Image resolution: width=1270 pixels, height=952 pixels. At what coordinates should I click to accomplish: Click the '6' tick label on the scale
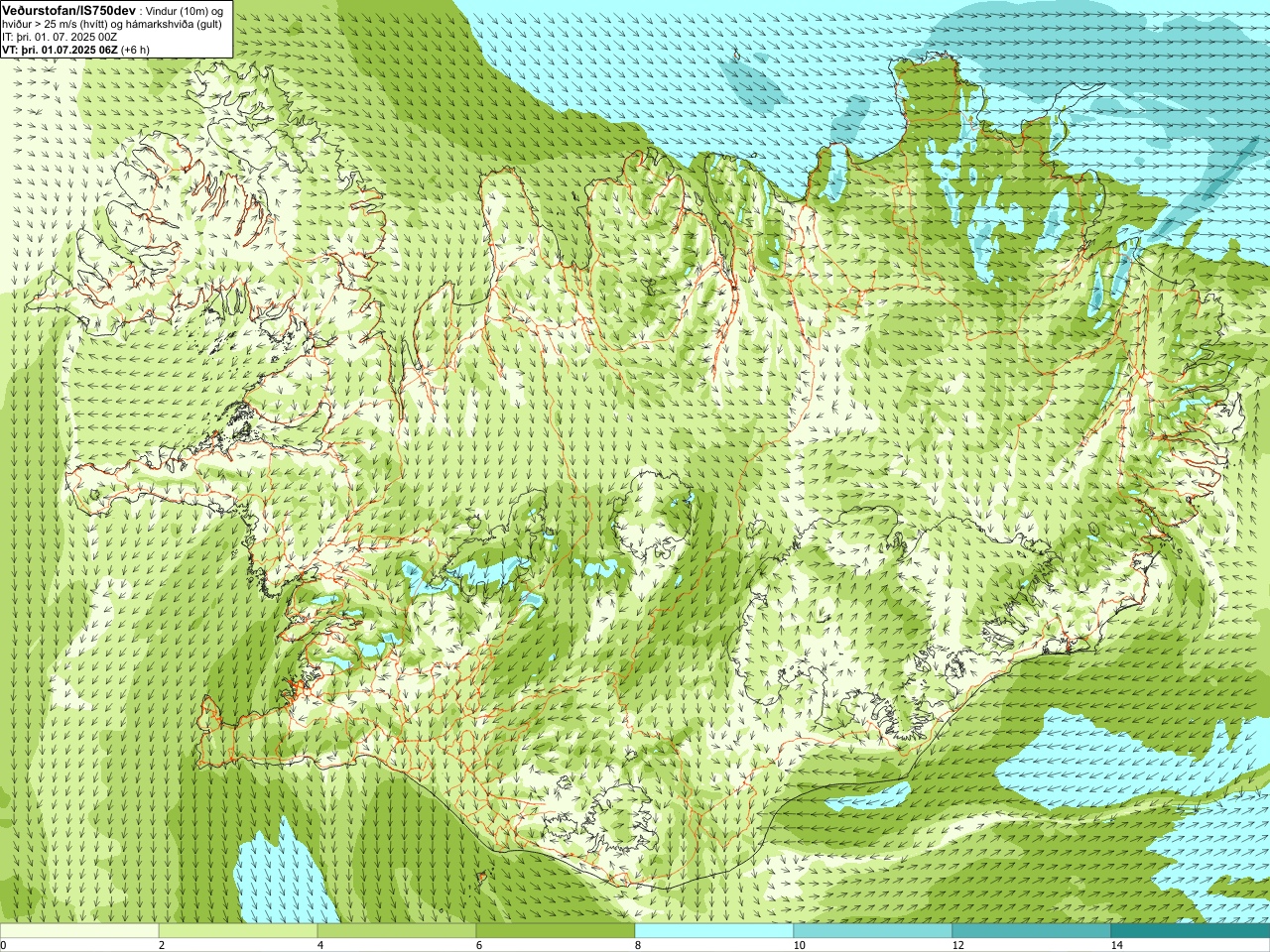479,945
